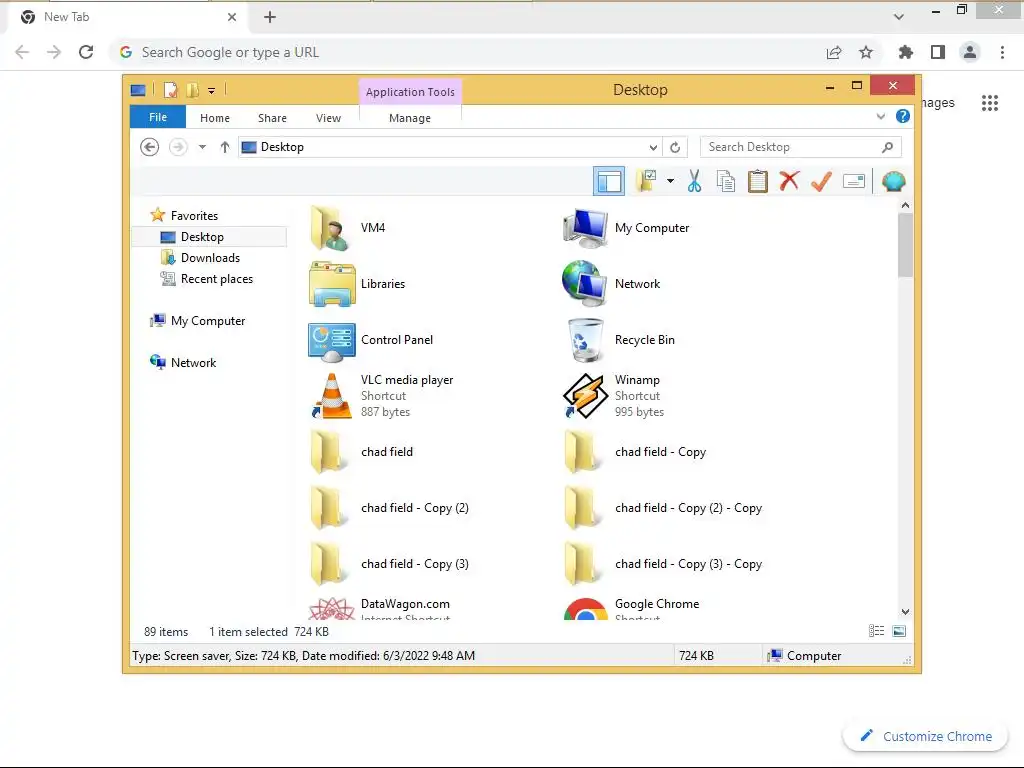Click the explorer Forward arrow button
1024x768 pixels.
(178, 147)
